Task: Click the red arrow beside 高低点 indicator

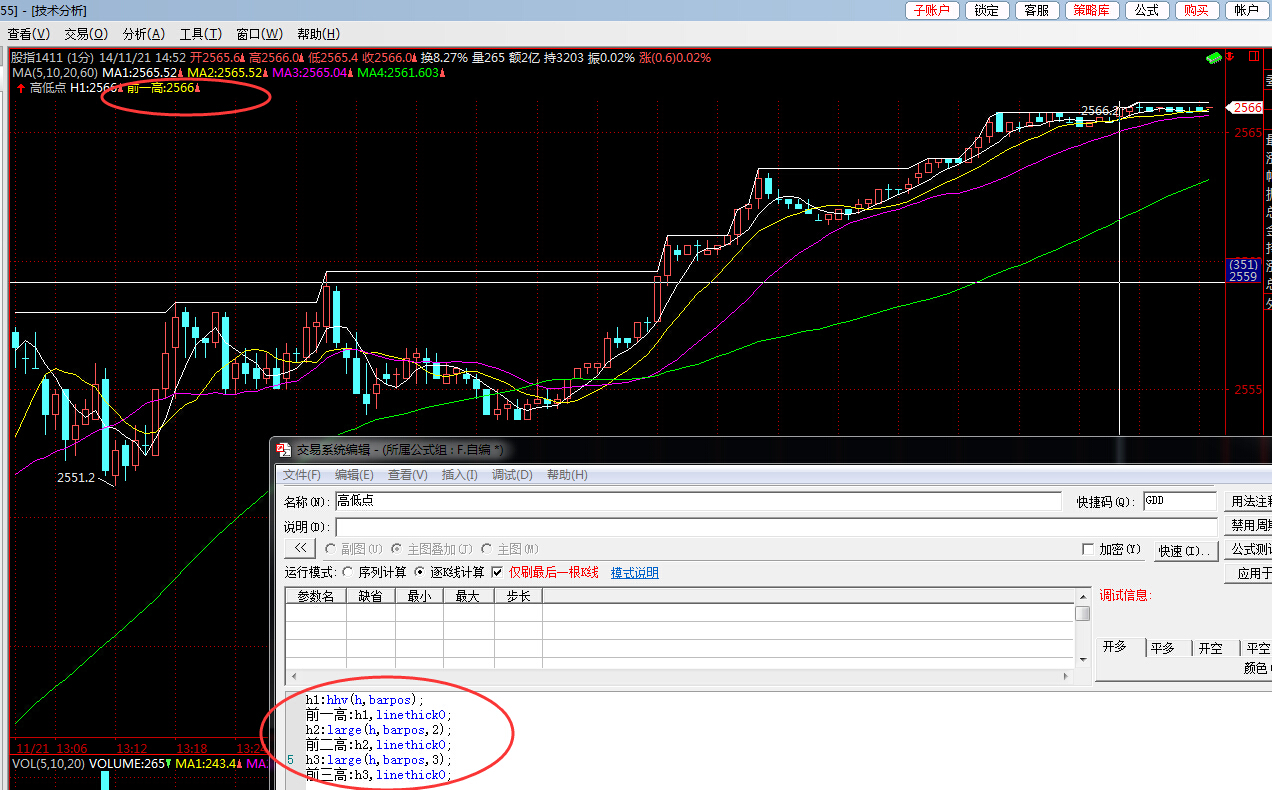Action: pyautogui.click(x=20, y=88)
